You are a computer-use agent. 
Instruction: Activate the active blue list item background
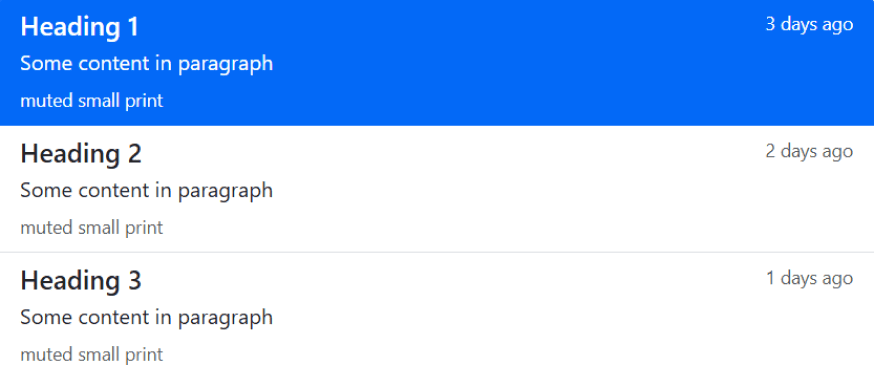tap(437, 62)
